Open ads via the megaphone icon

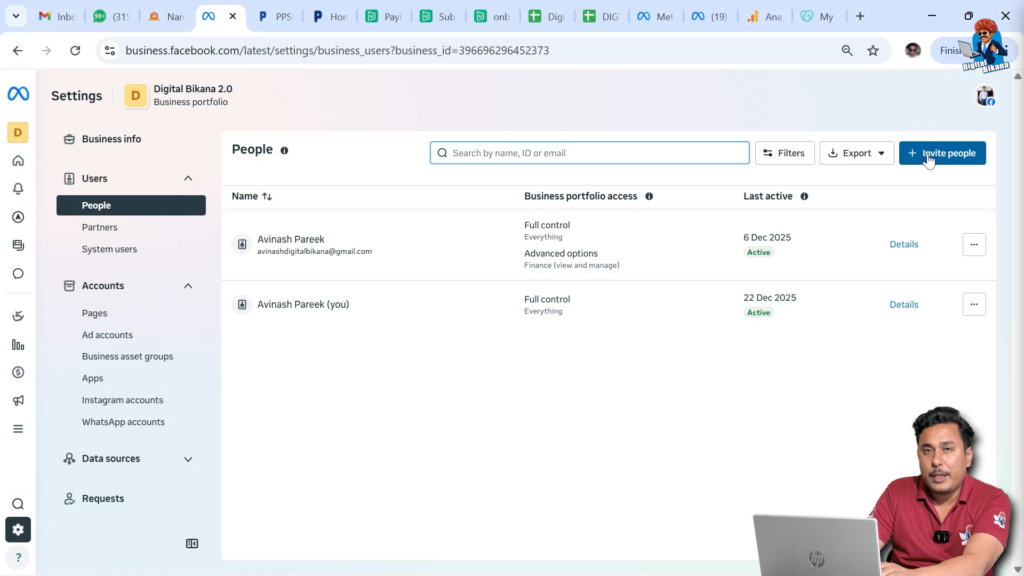tap(18, 400)
